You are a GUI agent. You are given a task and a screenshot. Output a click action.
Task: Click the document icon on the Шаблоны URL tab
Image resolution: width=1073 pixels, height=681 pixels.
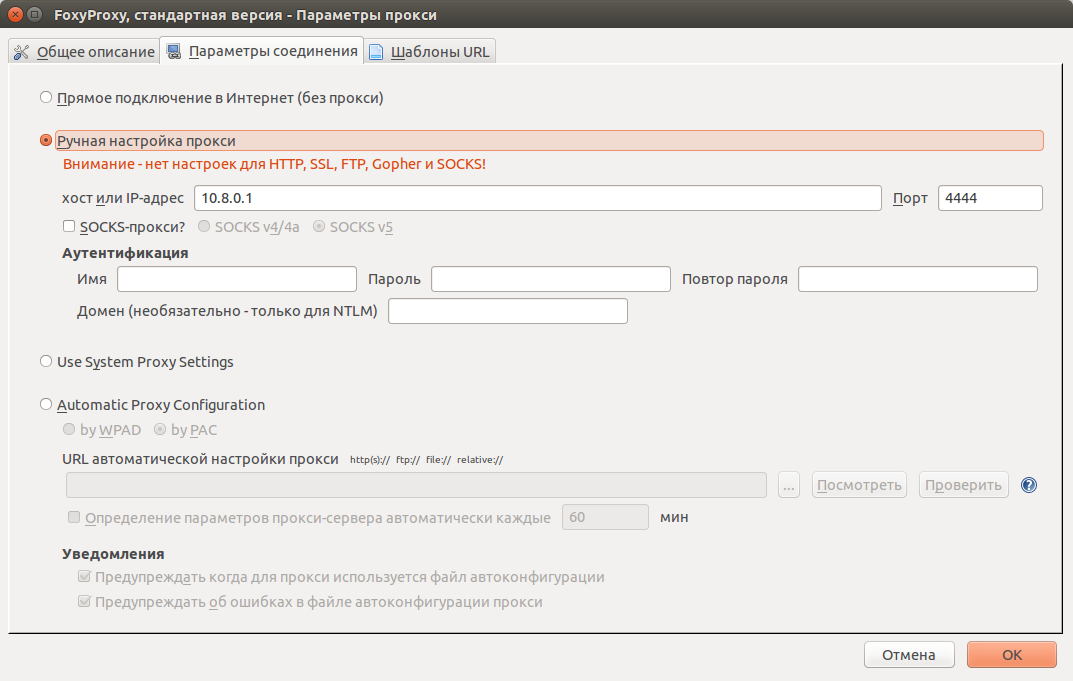[376, 52]
